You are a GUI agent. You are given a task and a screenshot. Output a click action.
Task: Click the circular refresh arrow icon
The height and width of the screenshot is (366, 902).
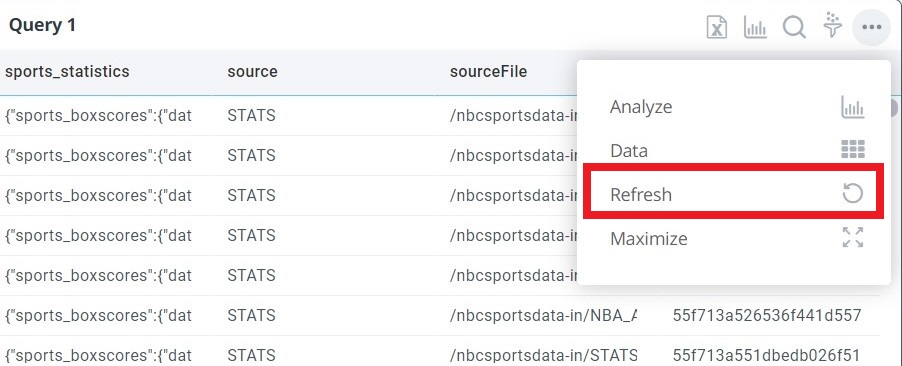[853, 194]
